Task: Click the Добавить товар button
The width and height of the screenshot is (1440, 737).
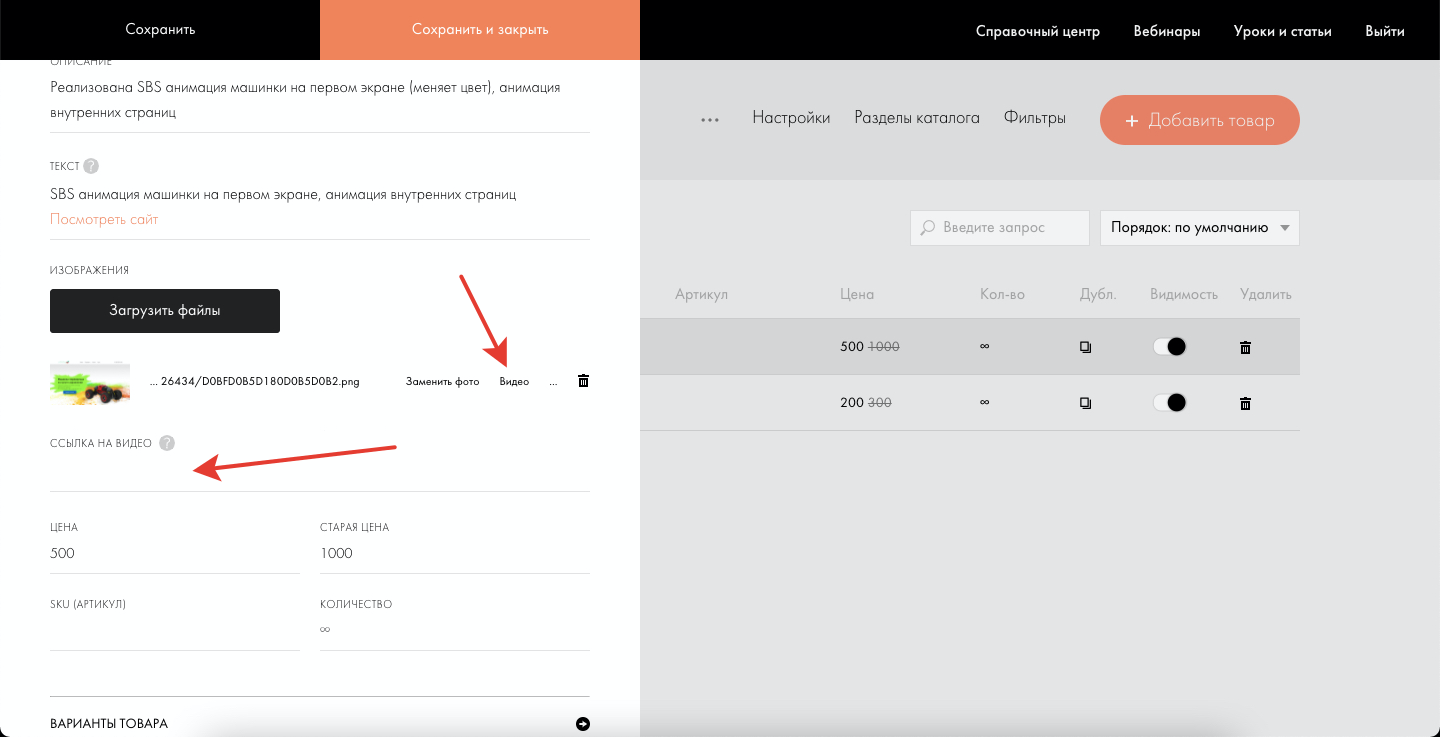Action: tap(1200, 120)
